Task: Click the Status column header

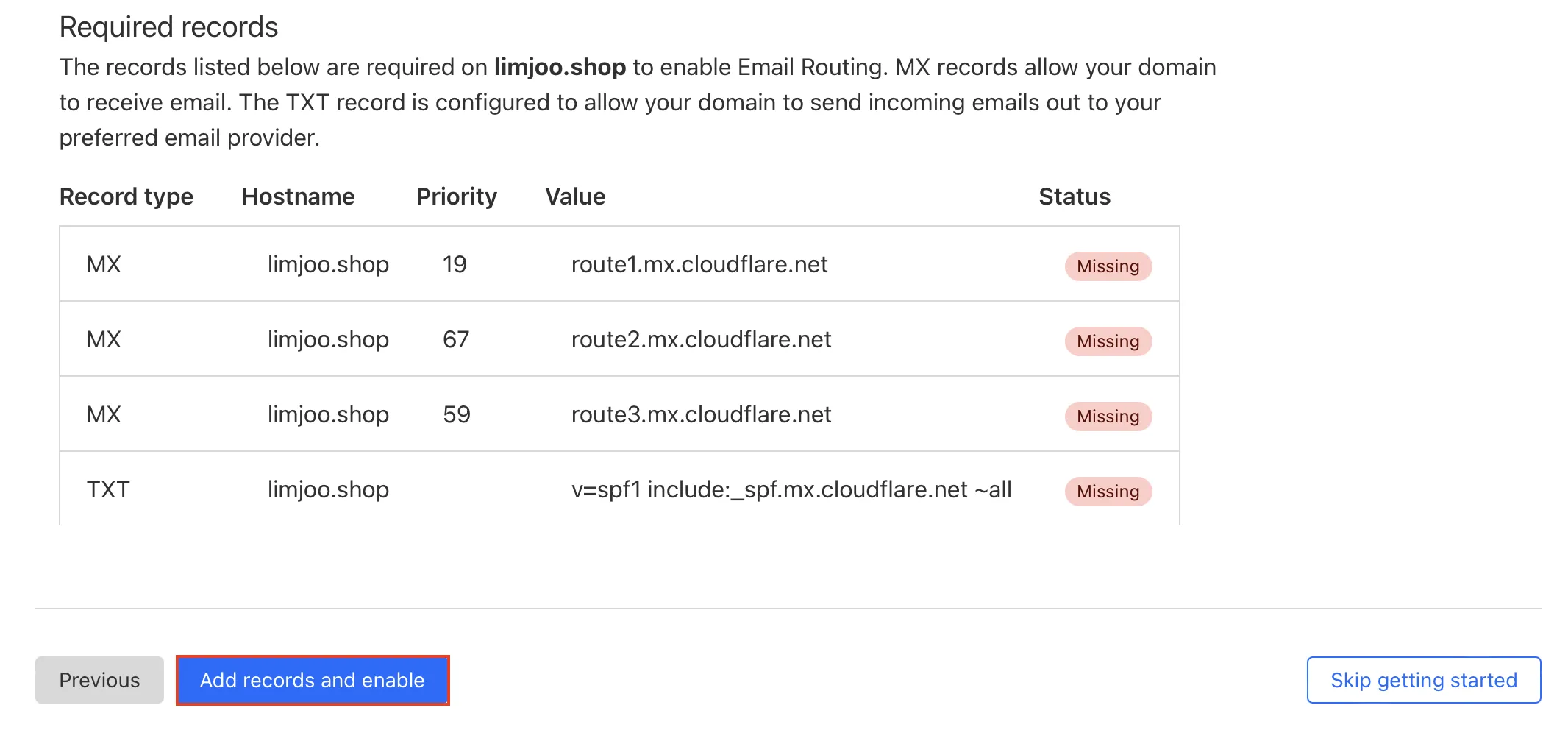Action: click(x=1074, y=196)
